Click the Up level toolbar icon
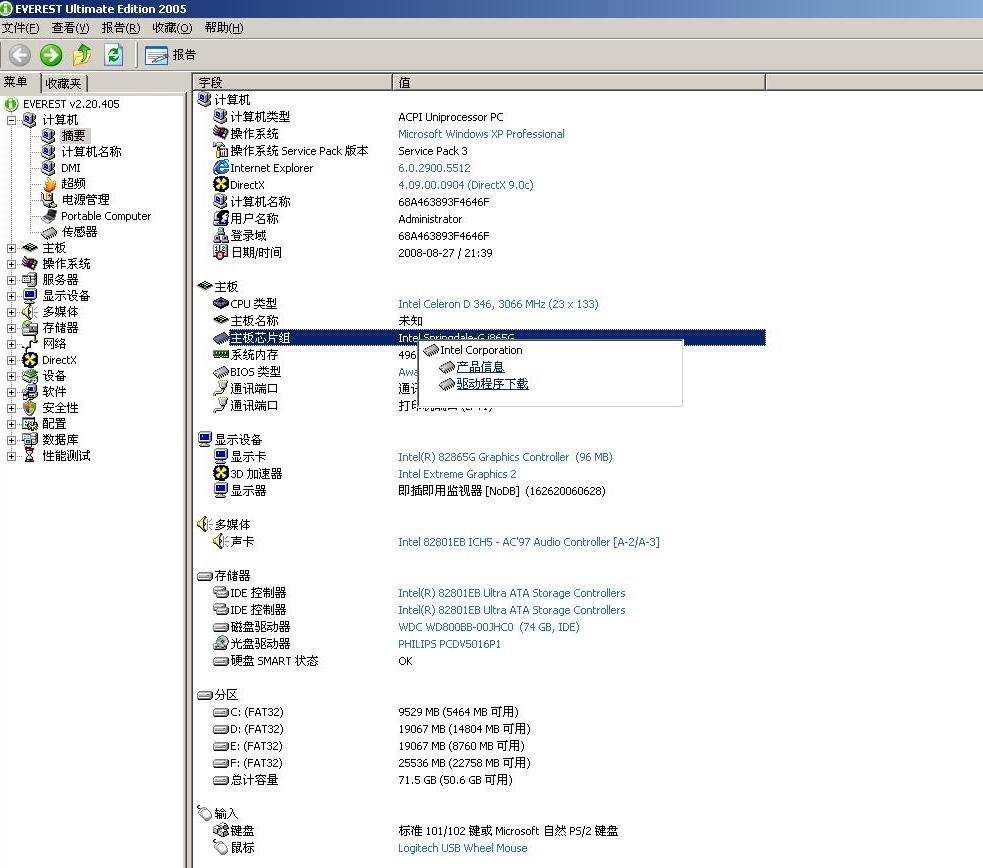 coord(82,55)
